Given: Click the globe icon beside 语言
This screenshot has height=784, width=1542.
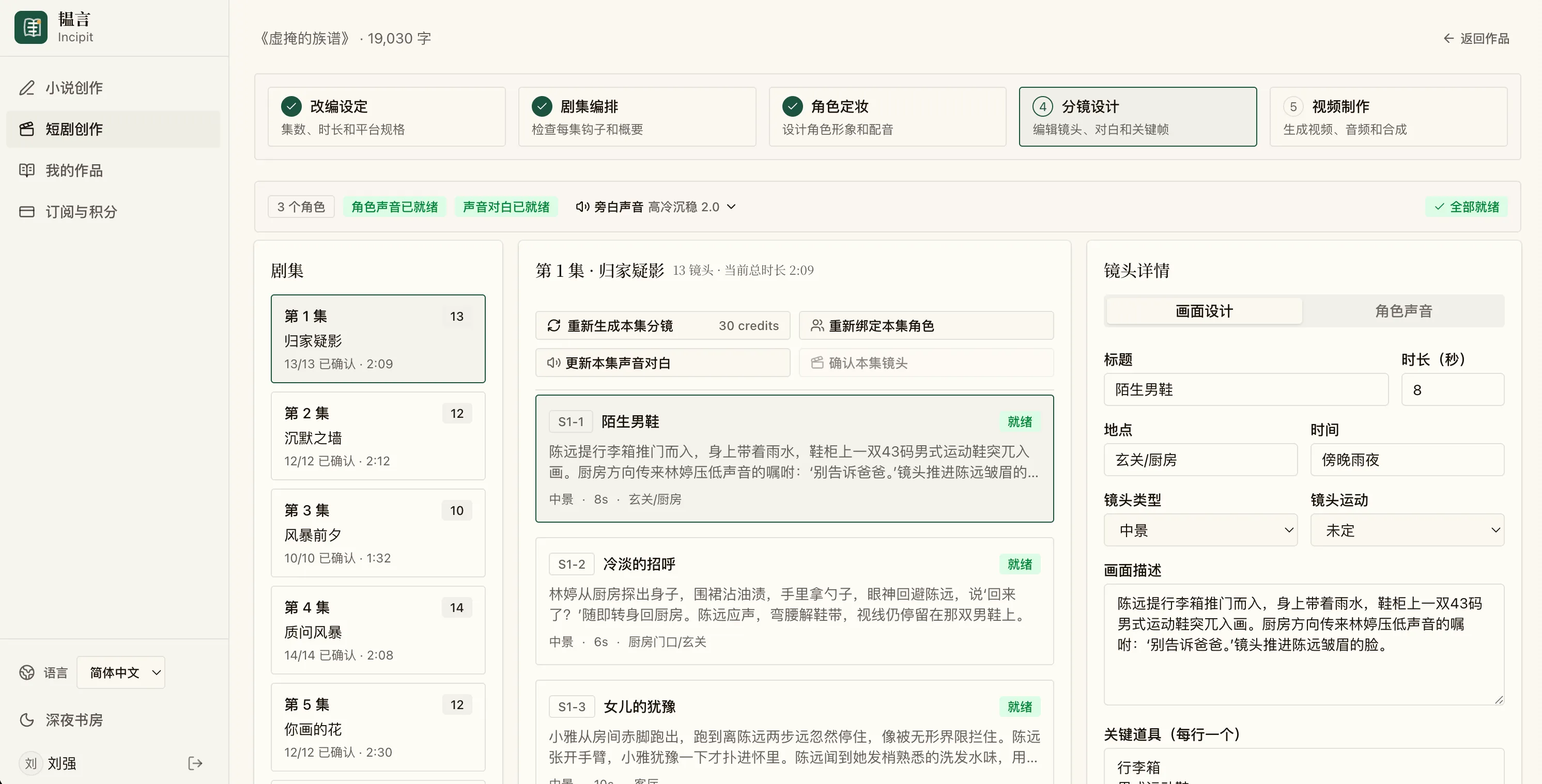Looking at the screenshot, I should 27,672.
